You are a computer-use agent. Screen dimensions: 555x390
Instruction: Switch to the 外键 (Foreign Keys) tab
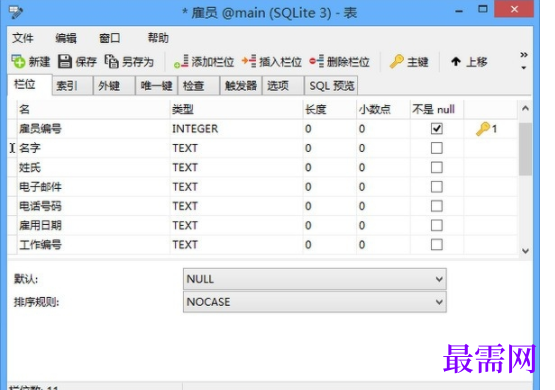point(114,86)
